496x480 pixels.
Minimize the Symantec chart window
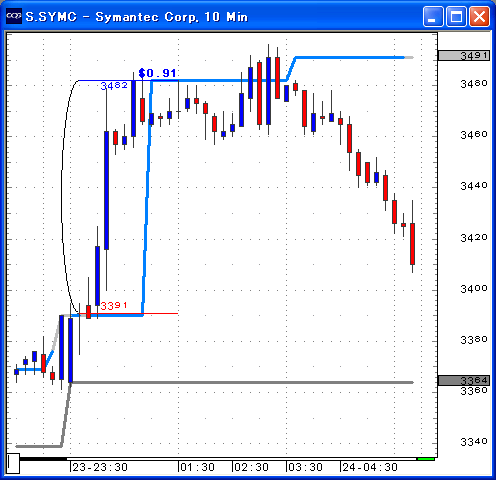(433, 16)
